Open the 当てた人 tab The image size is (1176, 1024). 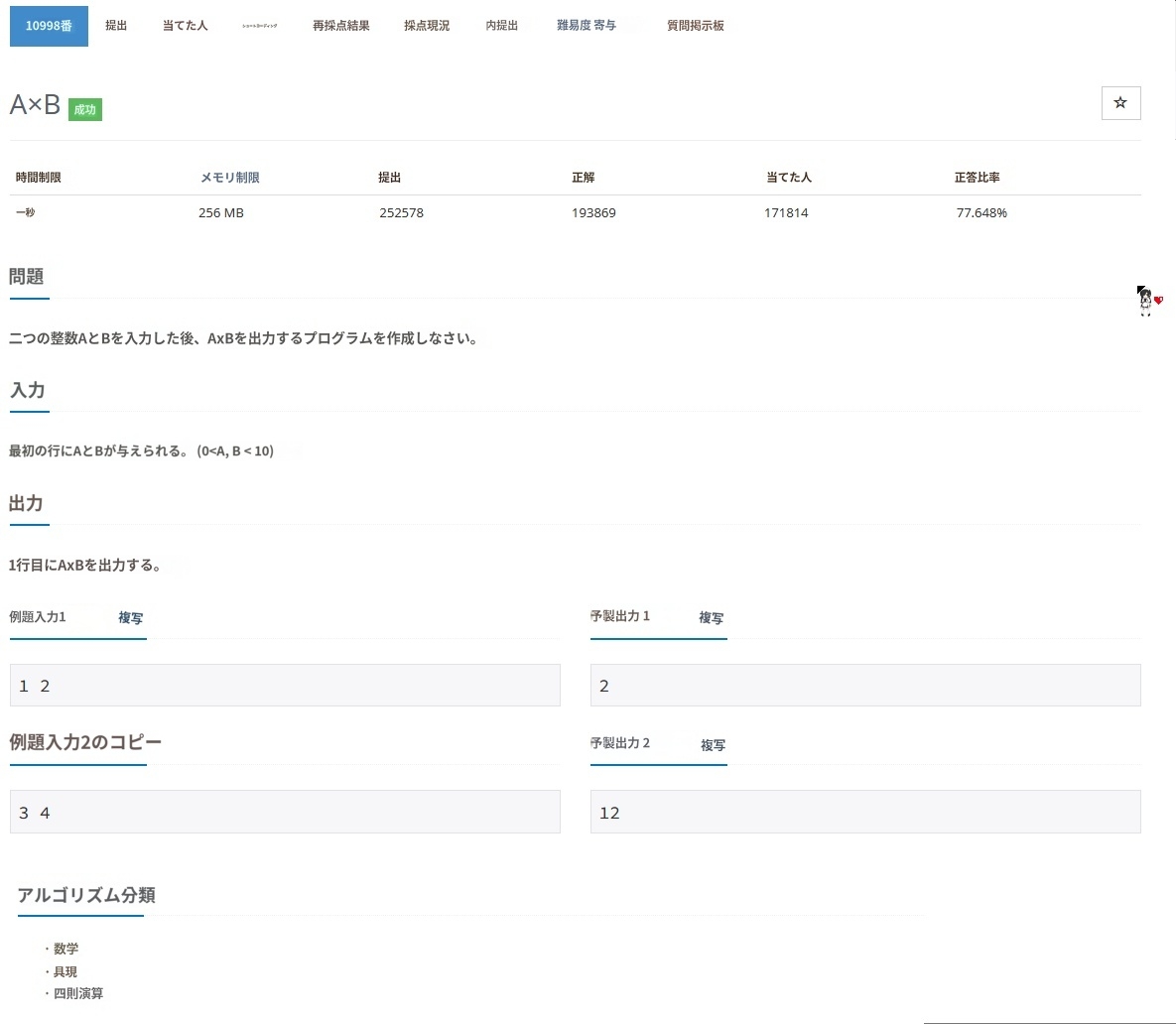pos(185,26)
